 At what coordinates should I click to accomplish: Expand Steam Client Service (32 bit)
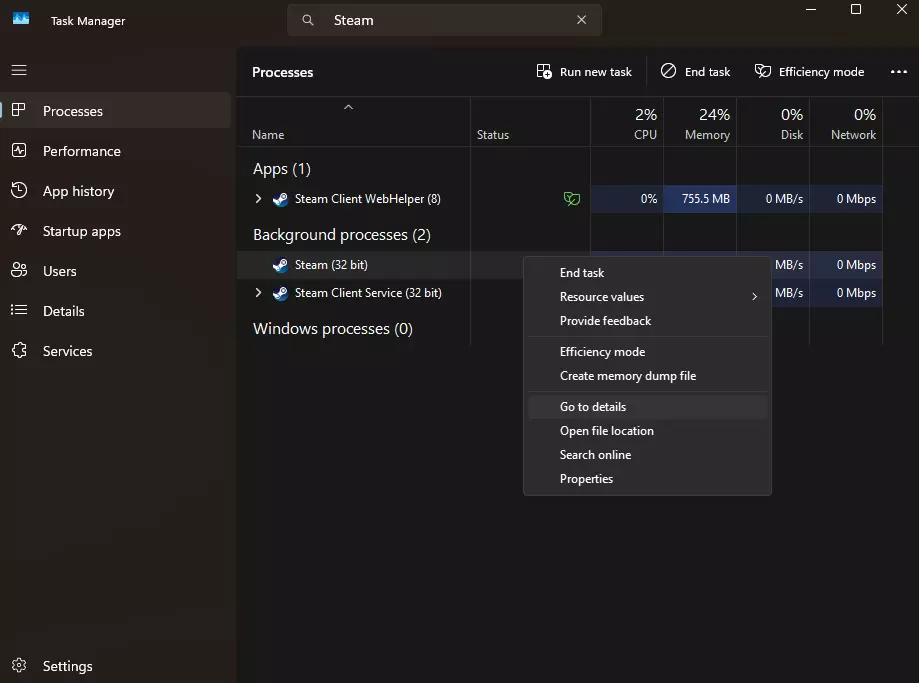coord(258,293)
